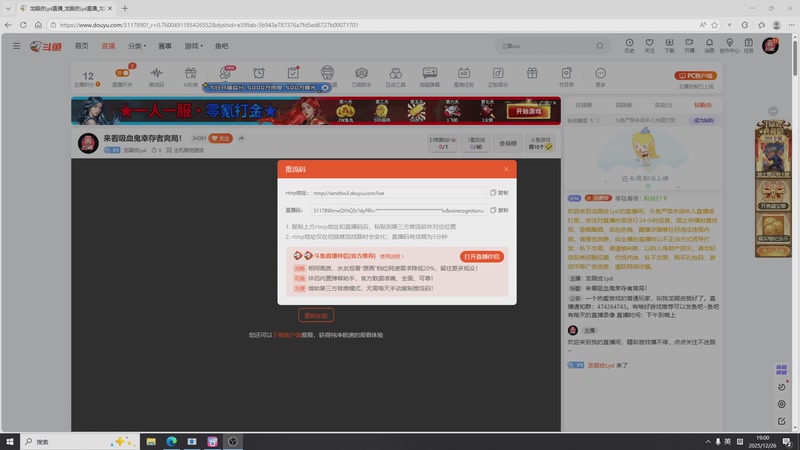Expand the 游戏 dropdown in the nav
This screenshot has height=450, width=800.
click(x=193, y=46)
